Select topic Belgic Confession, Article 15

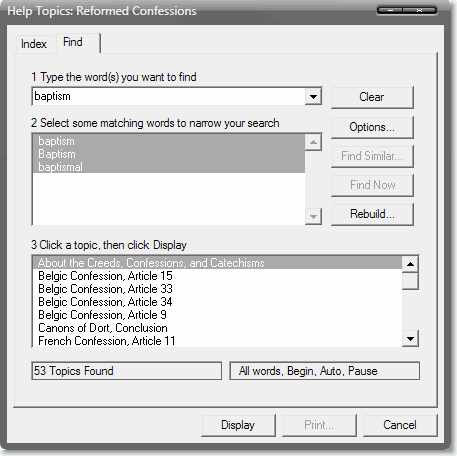(217, 276)
